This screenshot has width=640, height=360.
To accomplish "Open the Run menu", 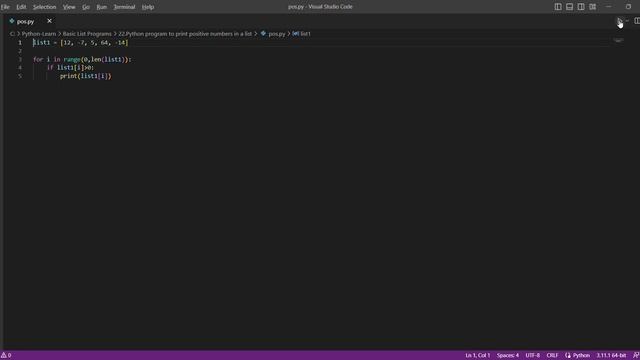I will pyautogui.click(x=102, y=7).
